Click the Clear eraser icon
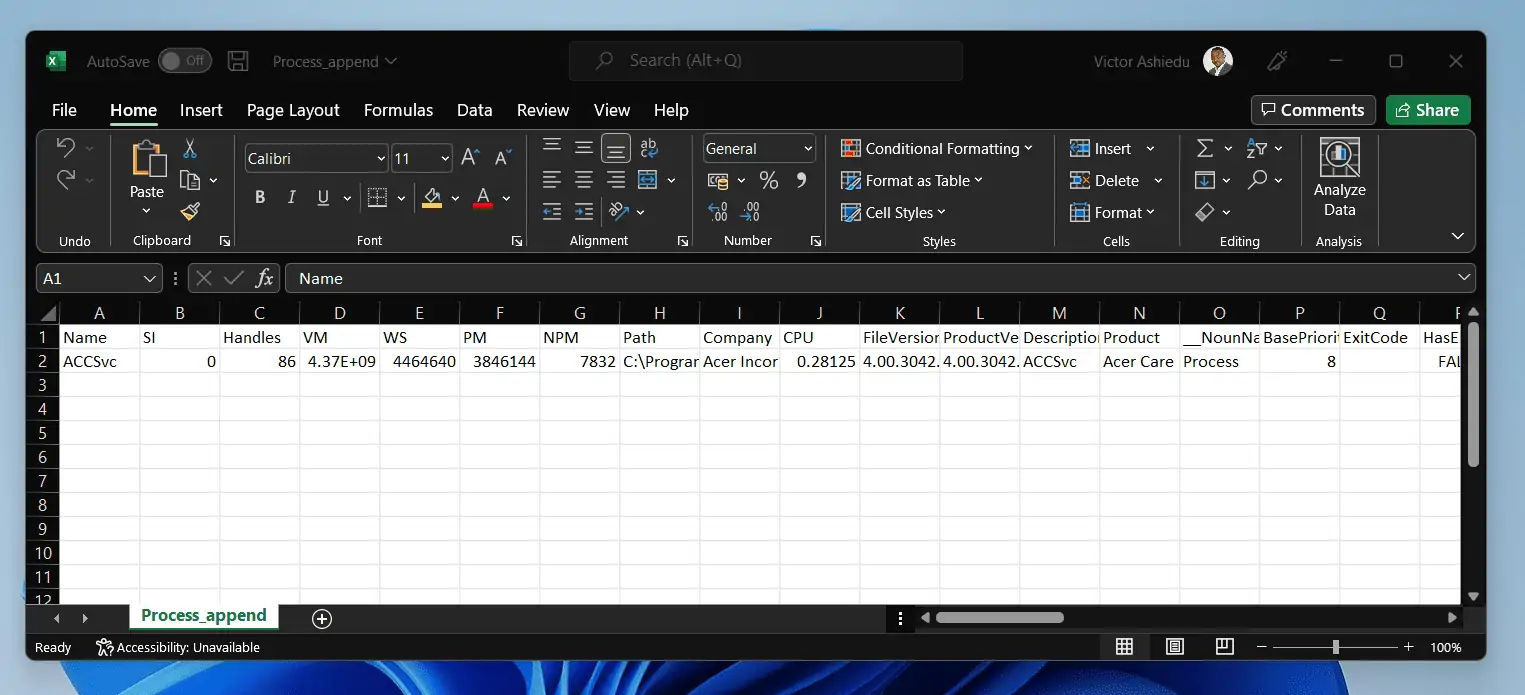This screenshot has width=1525, height=695. 1205,212
